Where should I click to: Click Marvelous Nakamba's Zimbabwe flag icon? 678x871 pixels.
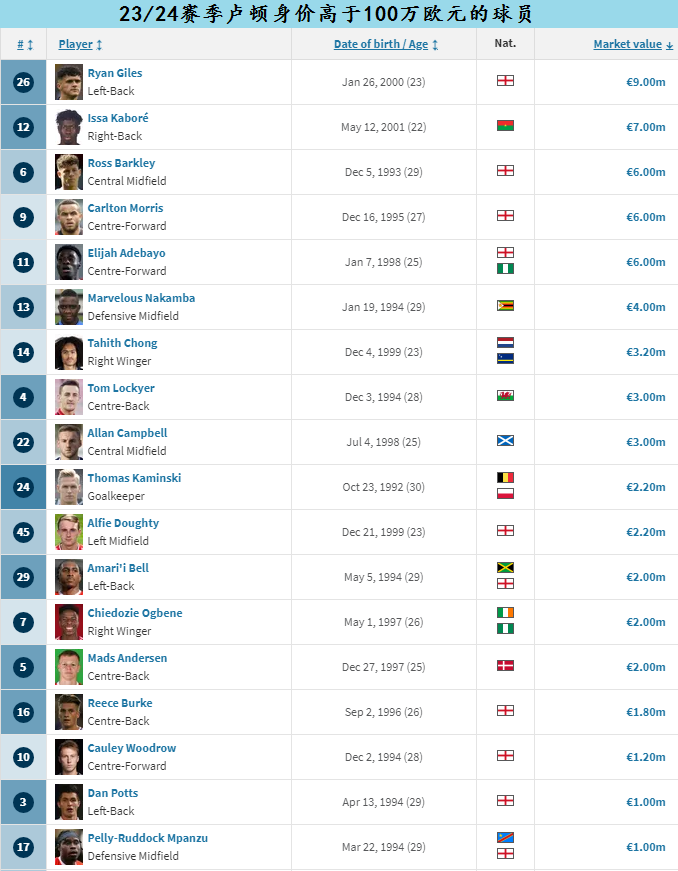505,306
